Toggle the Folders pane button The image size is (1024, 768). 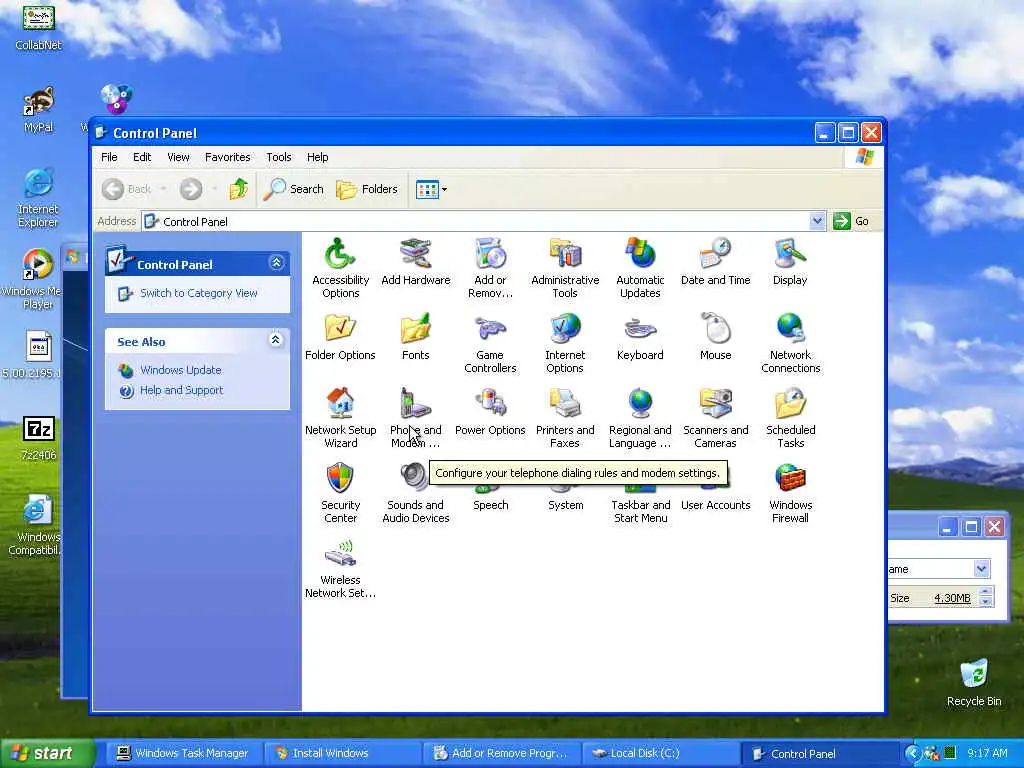(367, 189)
